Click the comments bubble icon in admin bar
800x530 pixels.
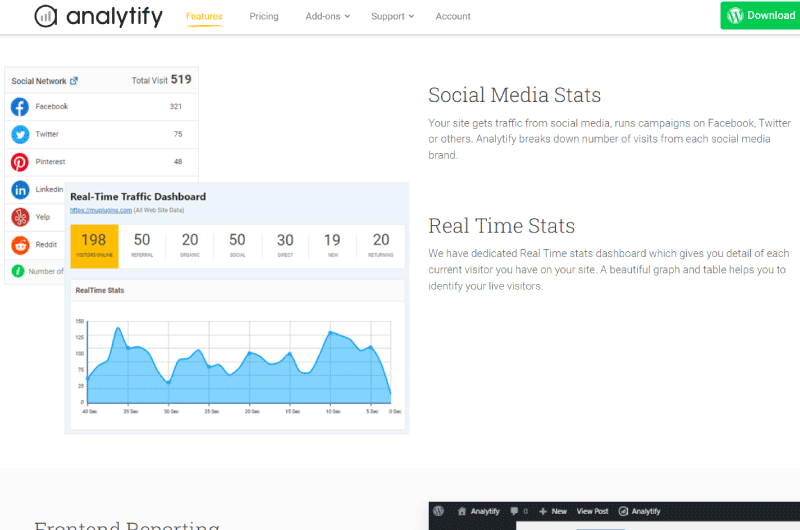point(514,511)
